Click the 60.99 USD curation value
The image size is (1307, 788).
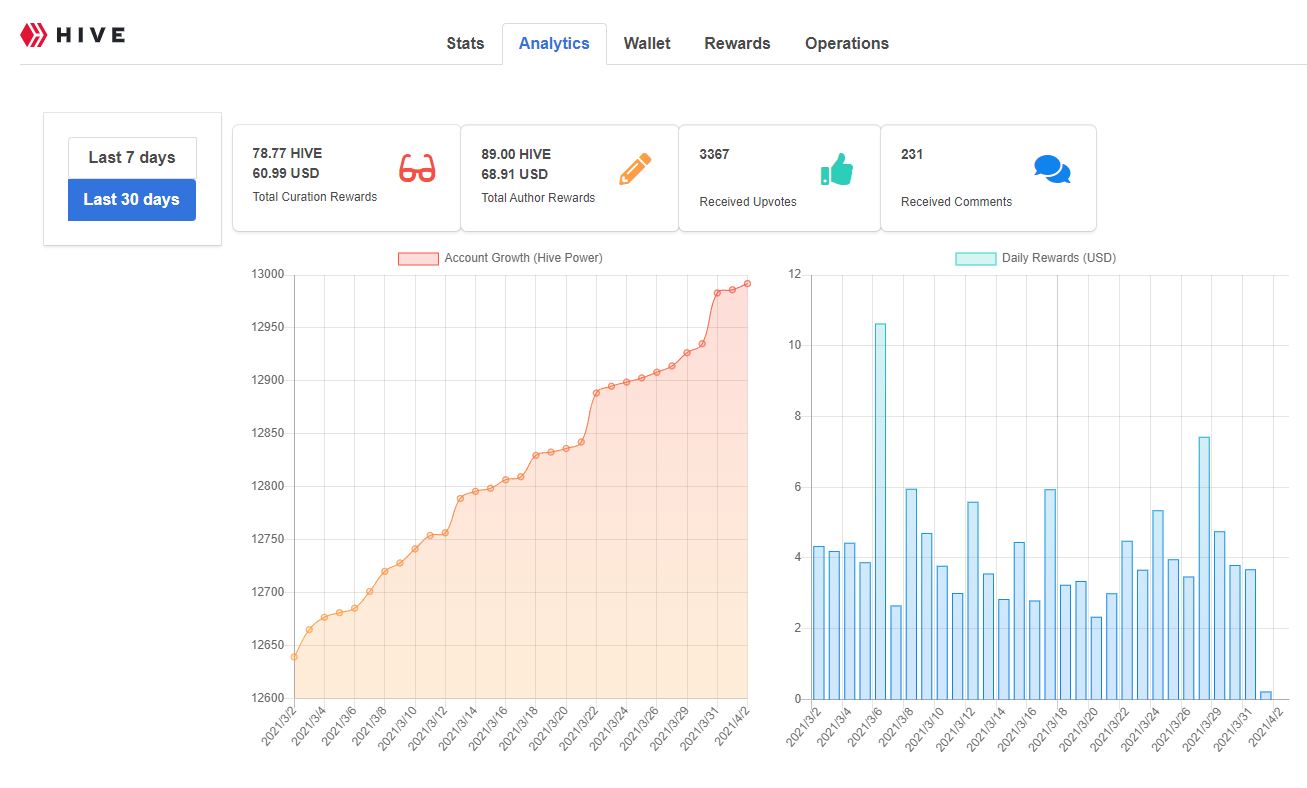286,174
